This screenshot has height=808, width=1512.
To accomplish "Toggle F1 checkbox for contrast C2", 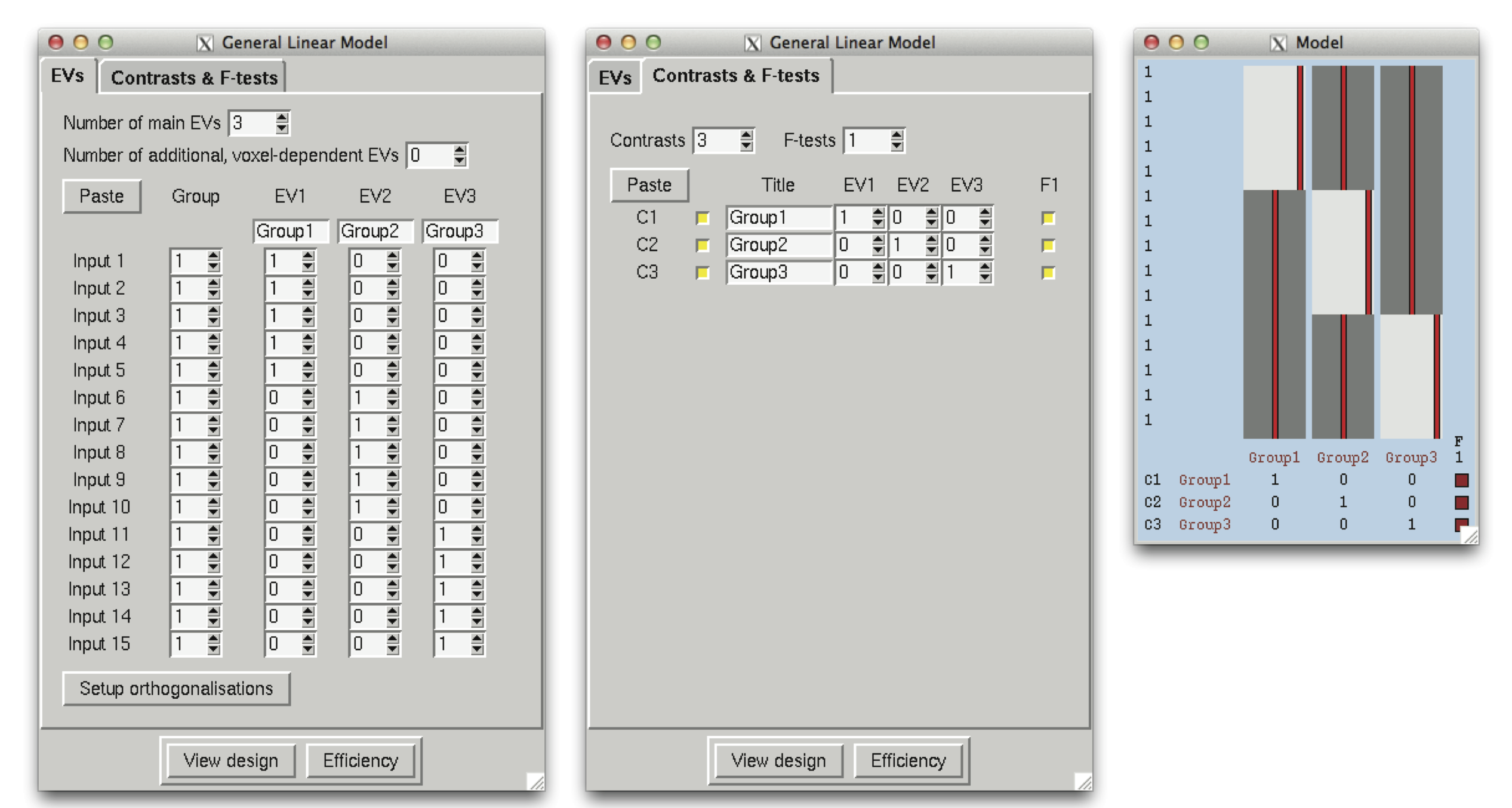I will pos(1048,245).
